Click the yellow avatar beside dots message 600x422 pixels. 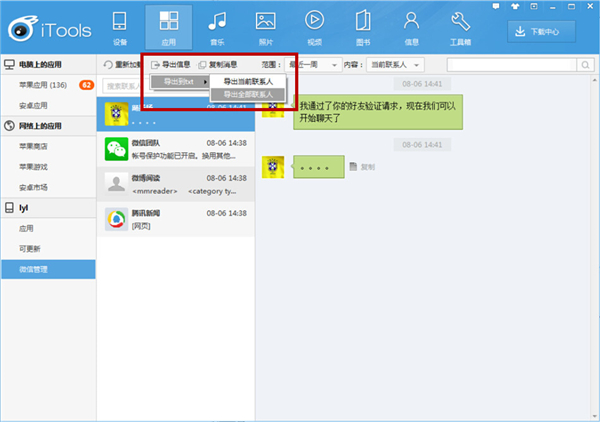(273, 167)
